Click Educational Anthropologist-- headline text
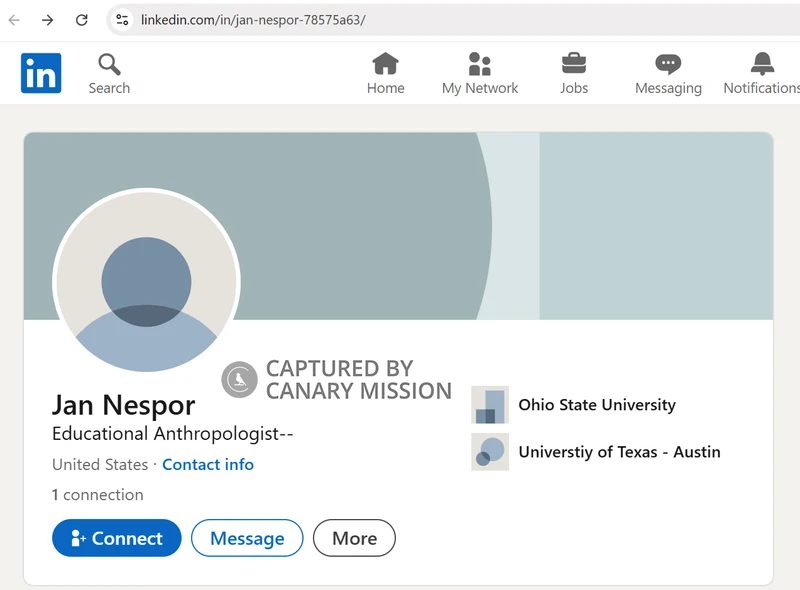The height and width of the screenshot is (590, 800). 172,434
